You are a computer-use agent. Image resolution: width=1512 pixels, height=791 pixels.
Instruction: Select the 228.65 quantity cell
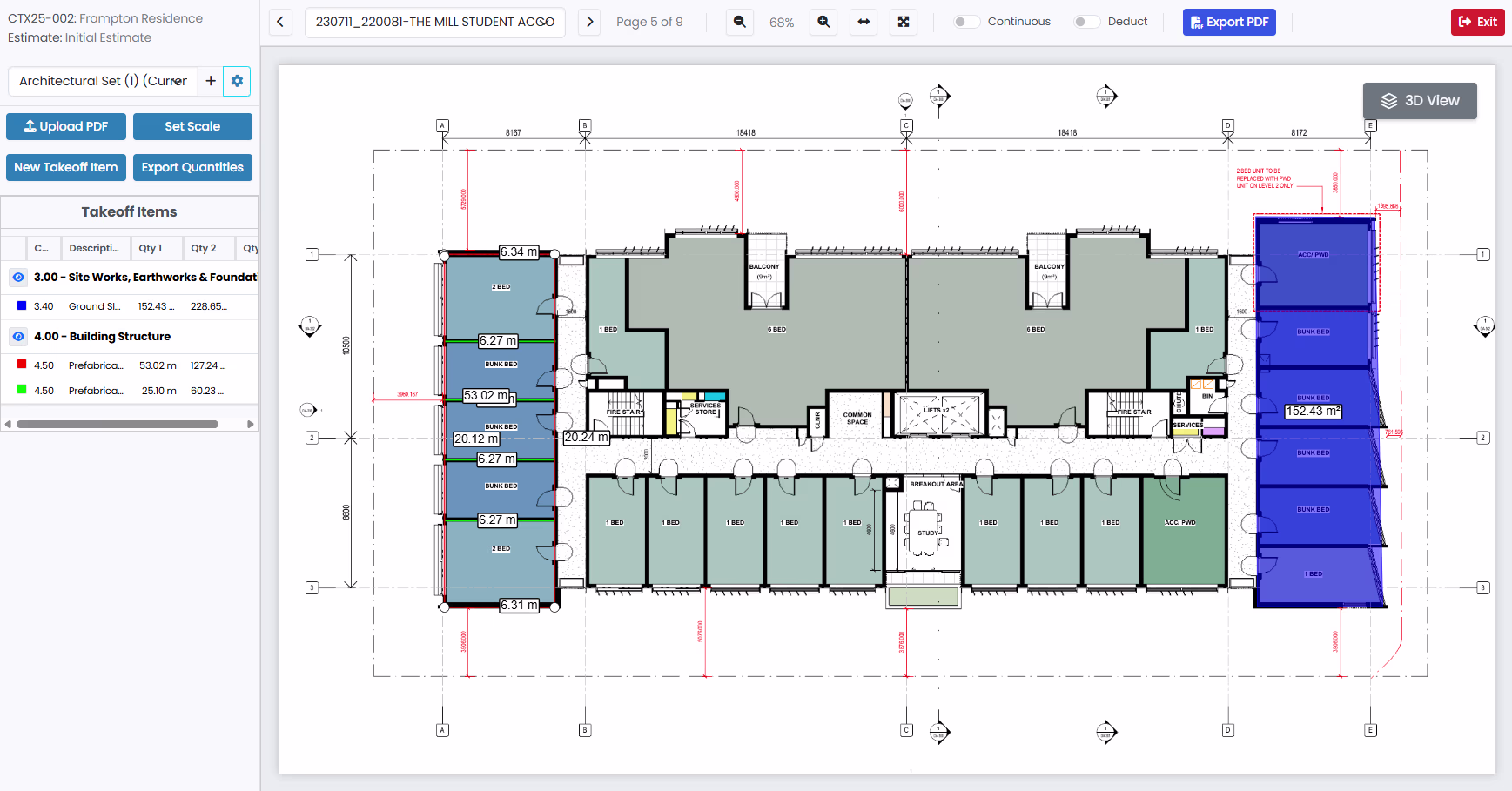point(209,306)
